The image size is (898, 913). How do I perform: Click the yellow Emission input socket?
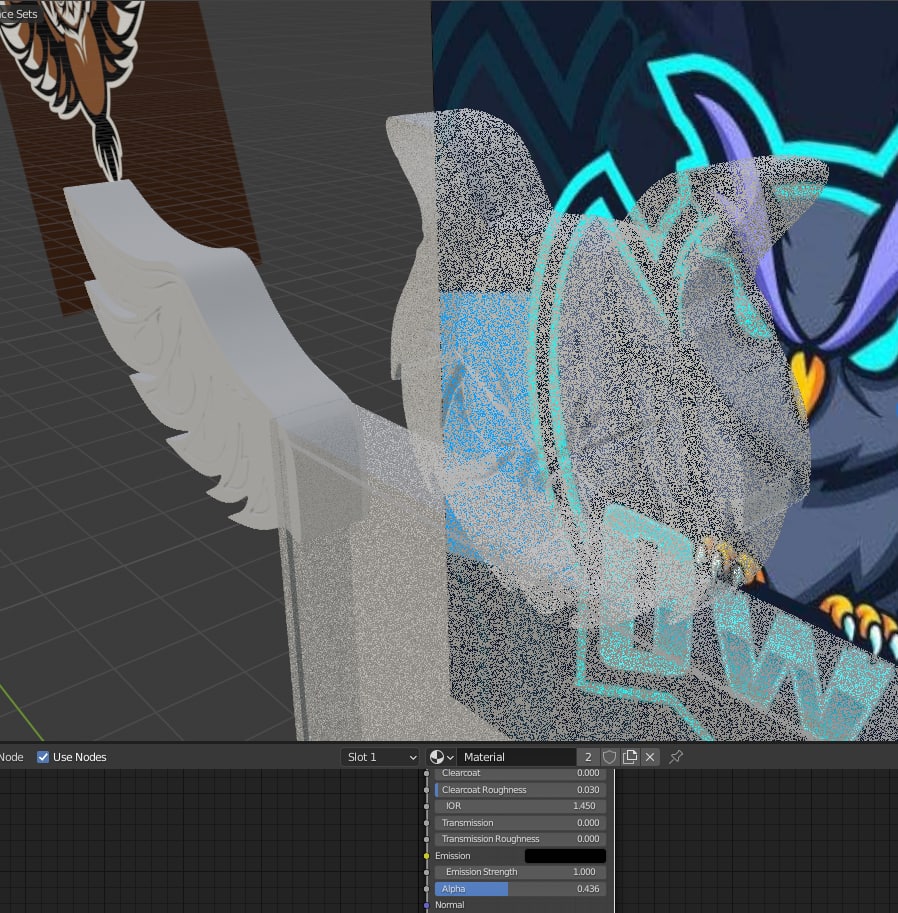coord(426,856)
